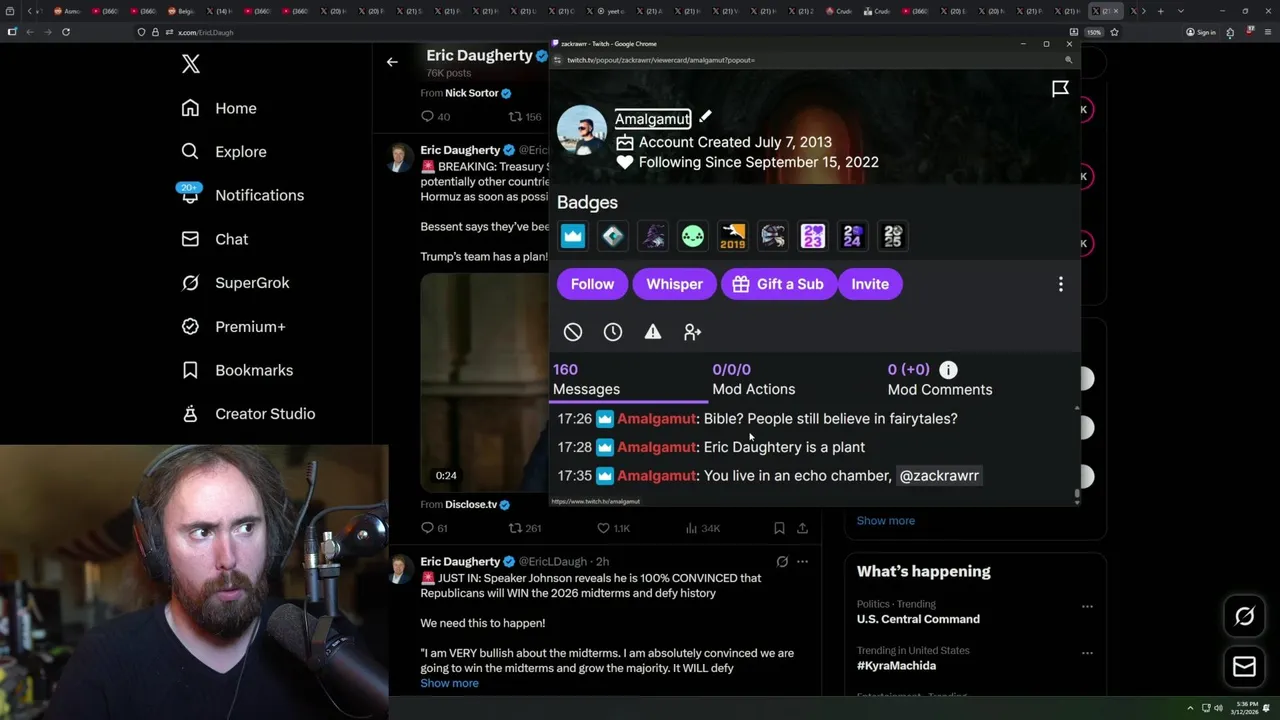The image size is (1280, 720).
Task: Open the system volume icon in the tray
Action: click(x=1218, y=708)
